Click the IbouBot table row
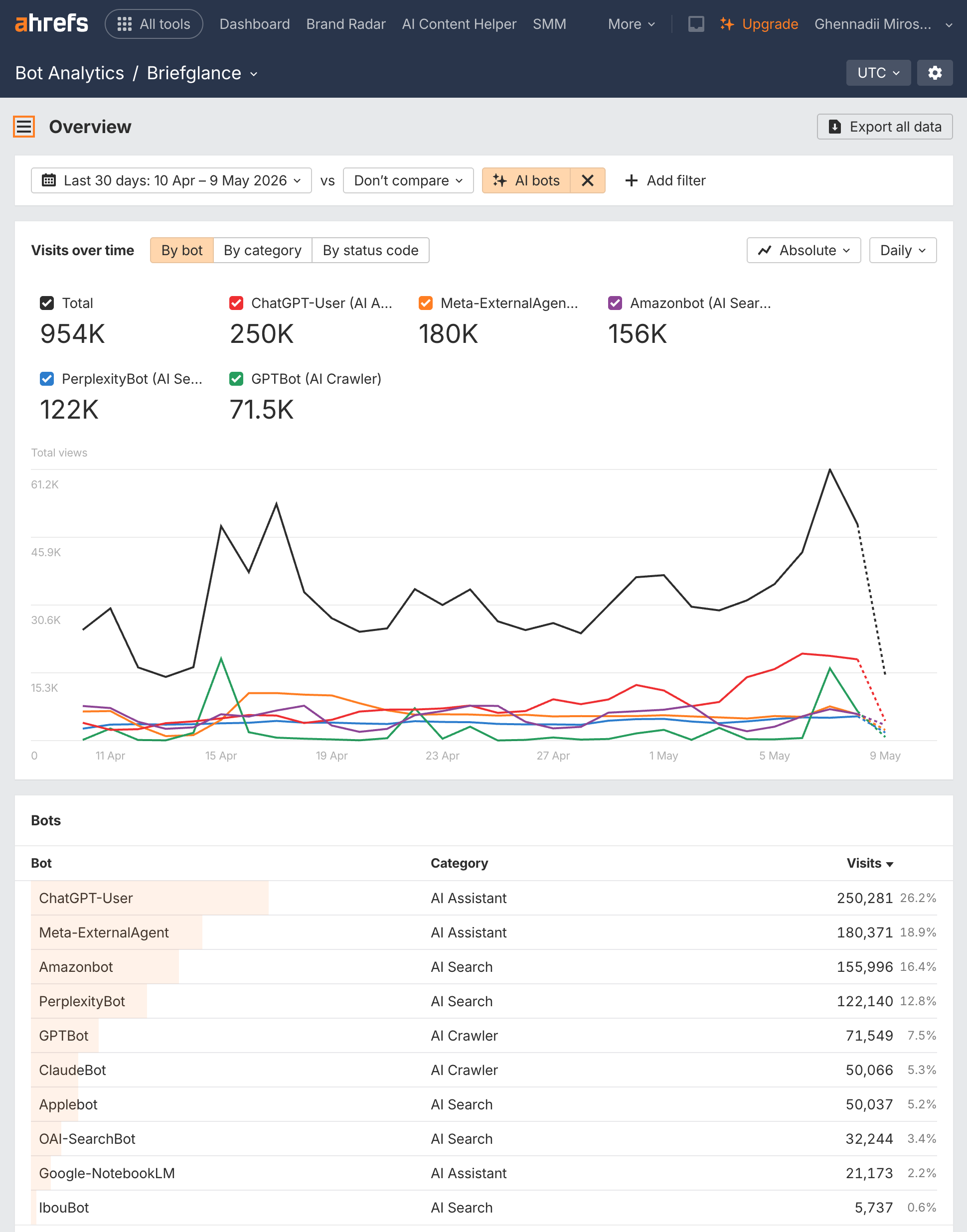 tap(483, 1208)
